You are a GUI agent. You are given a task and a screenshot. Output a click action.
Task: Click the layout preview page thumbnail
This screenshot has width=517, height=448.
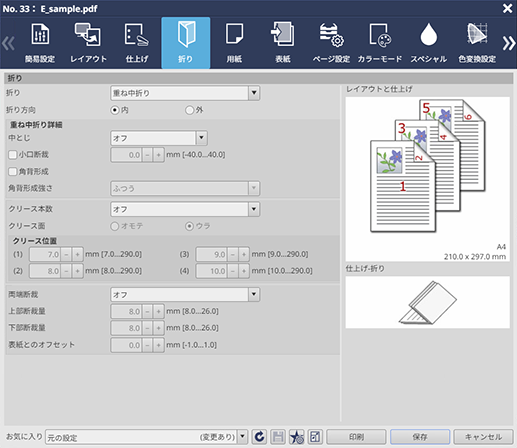pos(428,179)
